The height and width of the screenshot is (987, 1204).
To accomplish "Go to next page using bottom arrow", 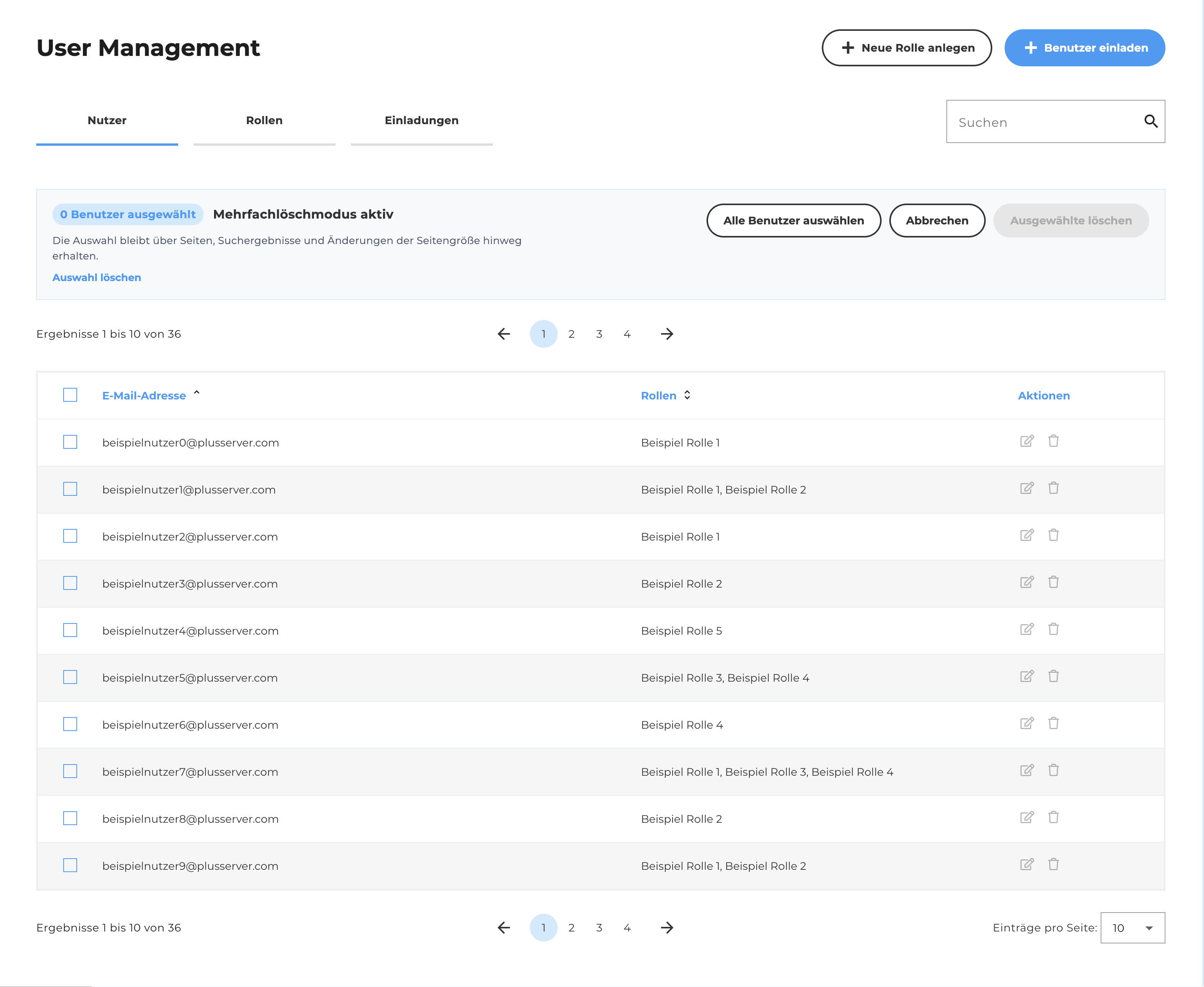I will pyautogui.click(x=666, y=928).
